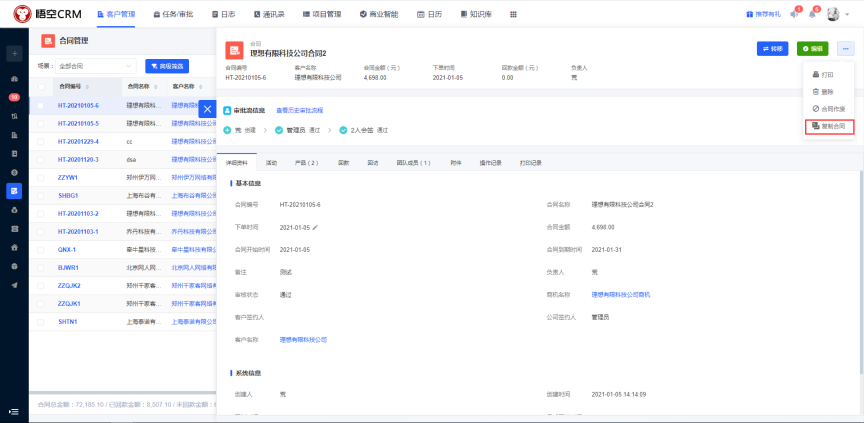This screenshot has width=864, height=423.
Task: Click the detail panel vertical scrollbar
Action: click(860, 270)
